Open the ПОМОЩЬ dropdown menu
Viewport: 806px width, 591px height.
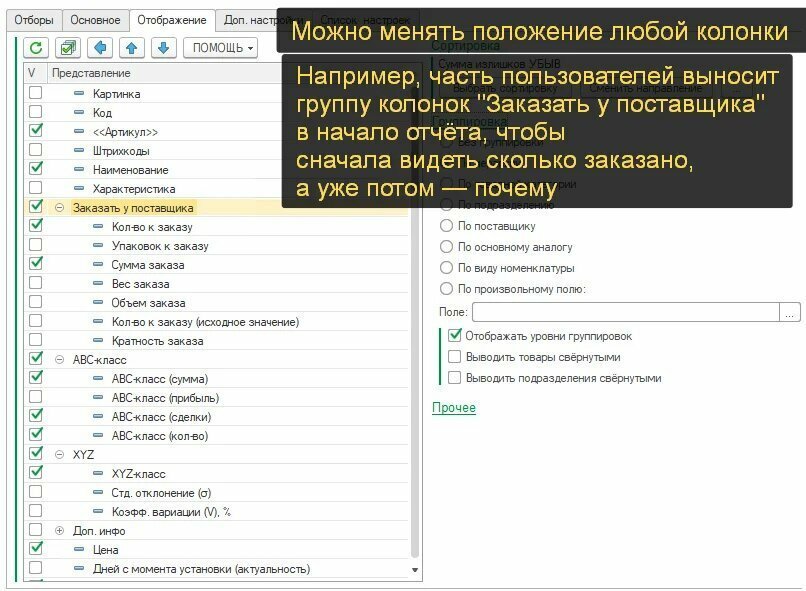click(x=221, y=48)
